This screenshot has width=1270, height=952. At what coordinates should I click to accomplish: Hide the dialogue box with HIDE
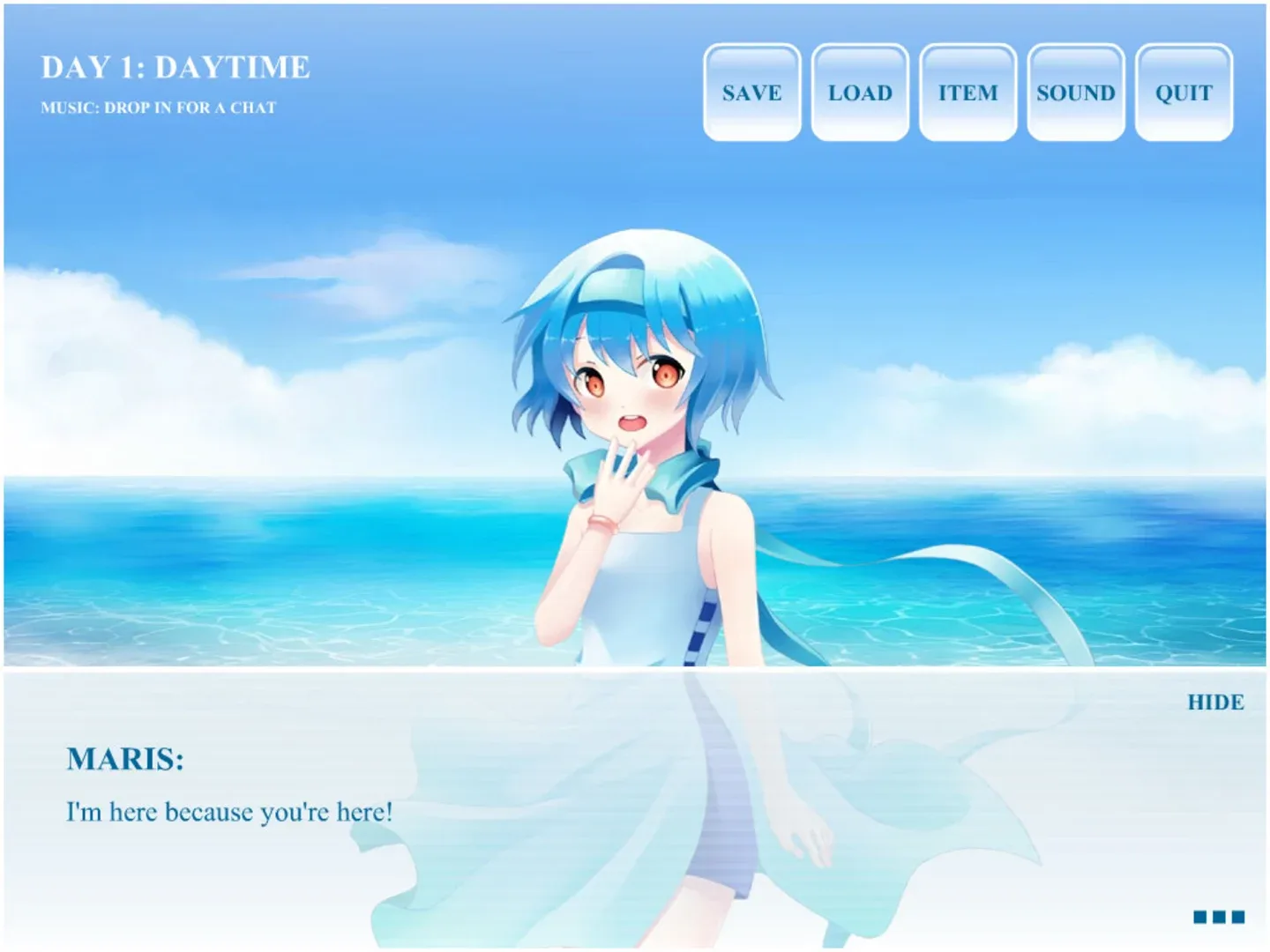[1214, 703]
